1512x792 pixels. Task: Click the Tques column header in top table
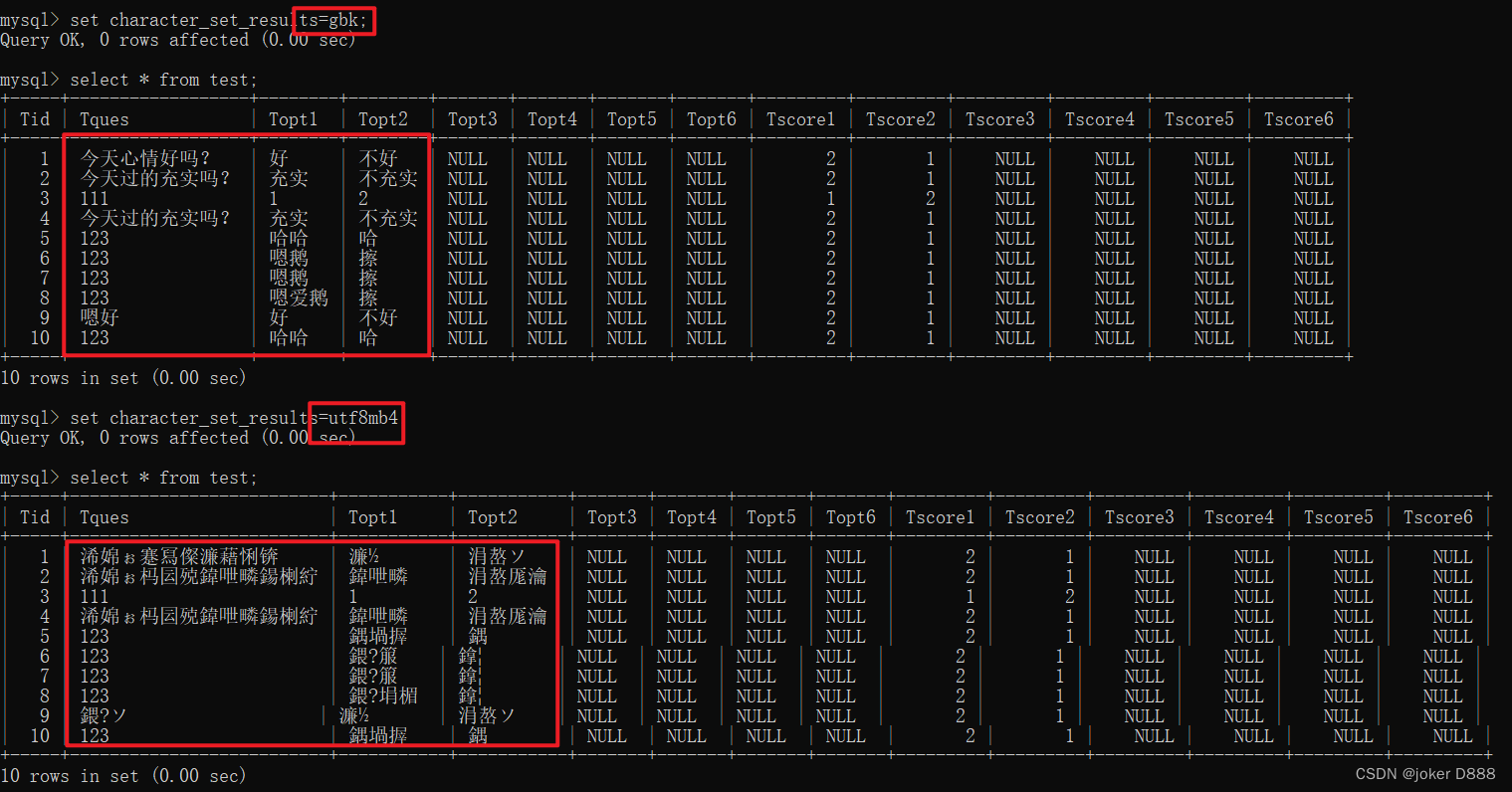tap(104, 118)
